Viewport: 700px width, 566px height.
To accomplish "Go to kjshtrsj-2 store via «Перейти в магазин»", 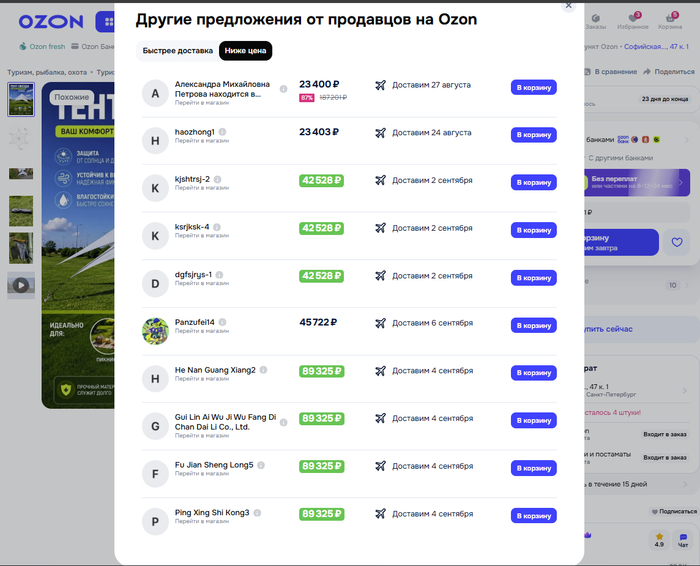I will click(x=202, y=188).
